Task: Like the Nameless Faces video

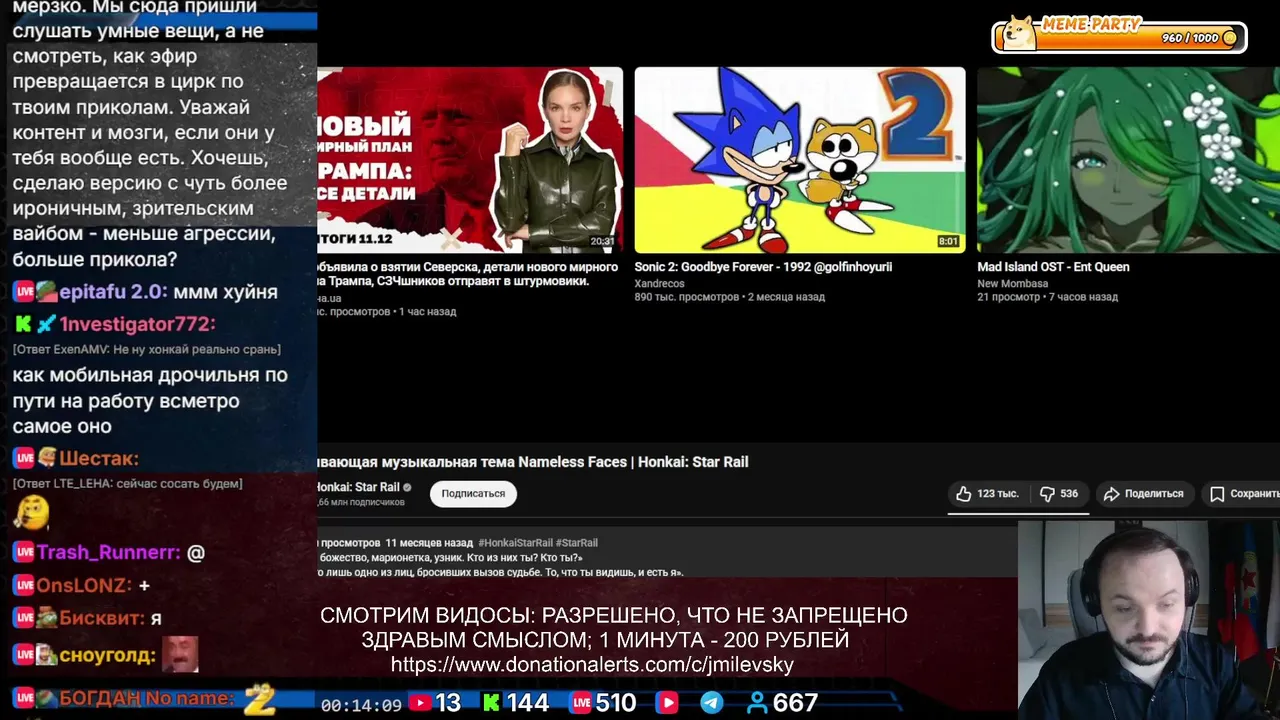Action: click(x=987, y=494)
